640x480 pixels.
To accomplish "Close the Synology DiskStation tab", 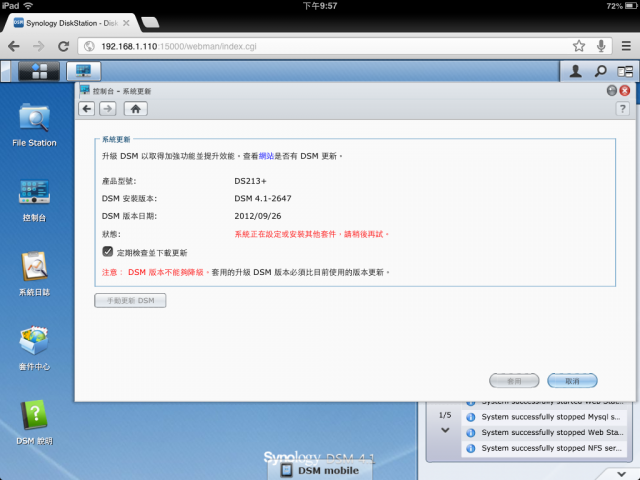I will [127, 23].
